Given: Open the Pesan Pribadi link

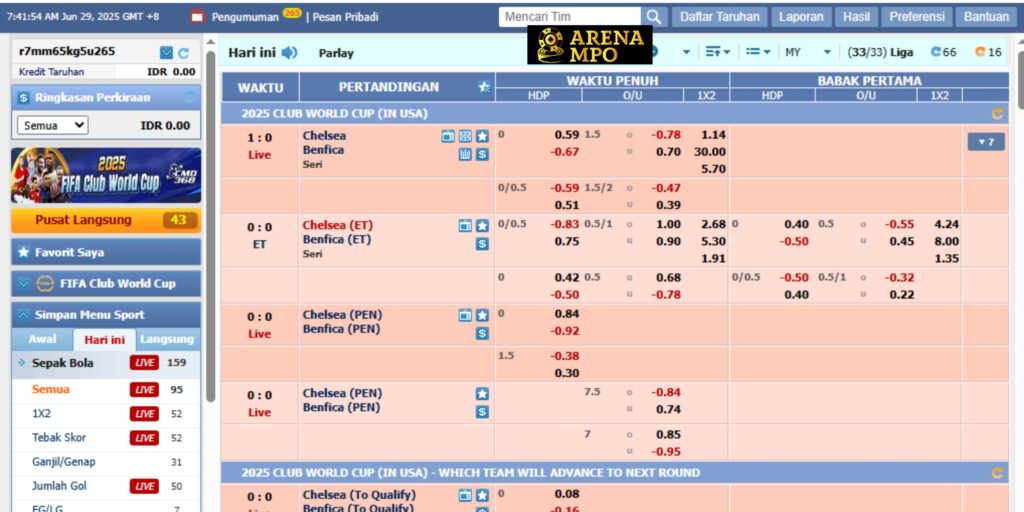Looking at the screenshot, I should (x=345, y=18).
